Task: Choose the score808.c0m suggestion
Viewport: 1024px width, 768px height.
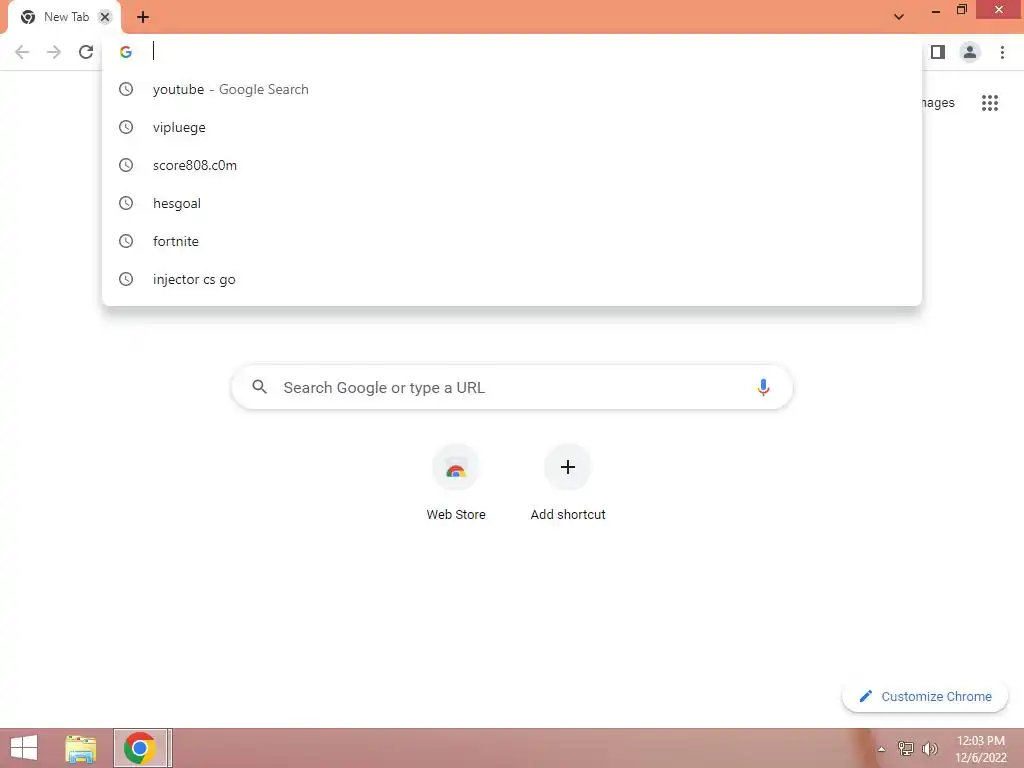Action: click(512, 165)
